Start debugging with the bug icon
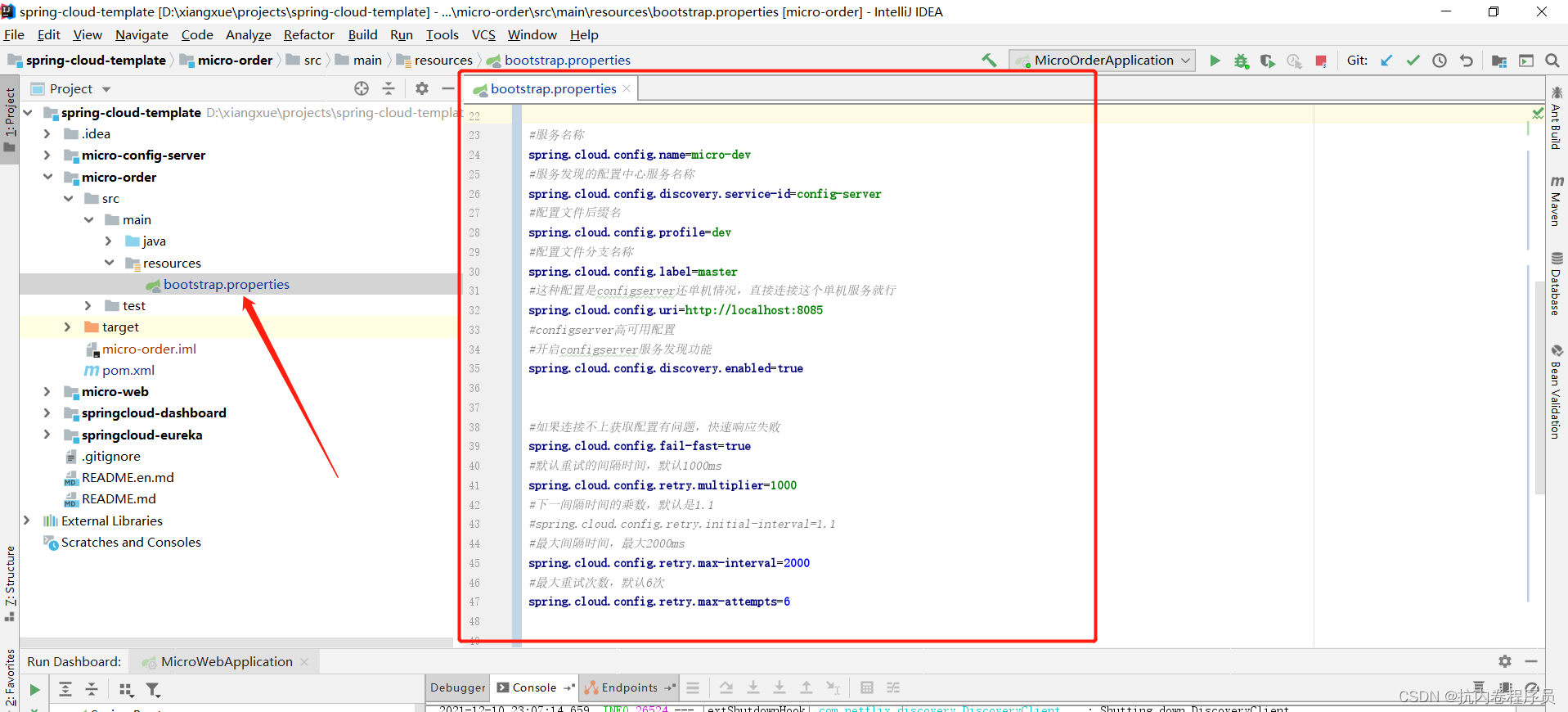The width and height of the screenshot is (1568, 712). [x=1242, y=61]
